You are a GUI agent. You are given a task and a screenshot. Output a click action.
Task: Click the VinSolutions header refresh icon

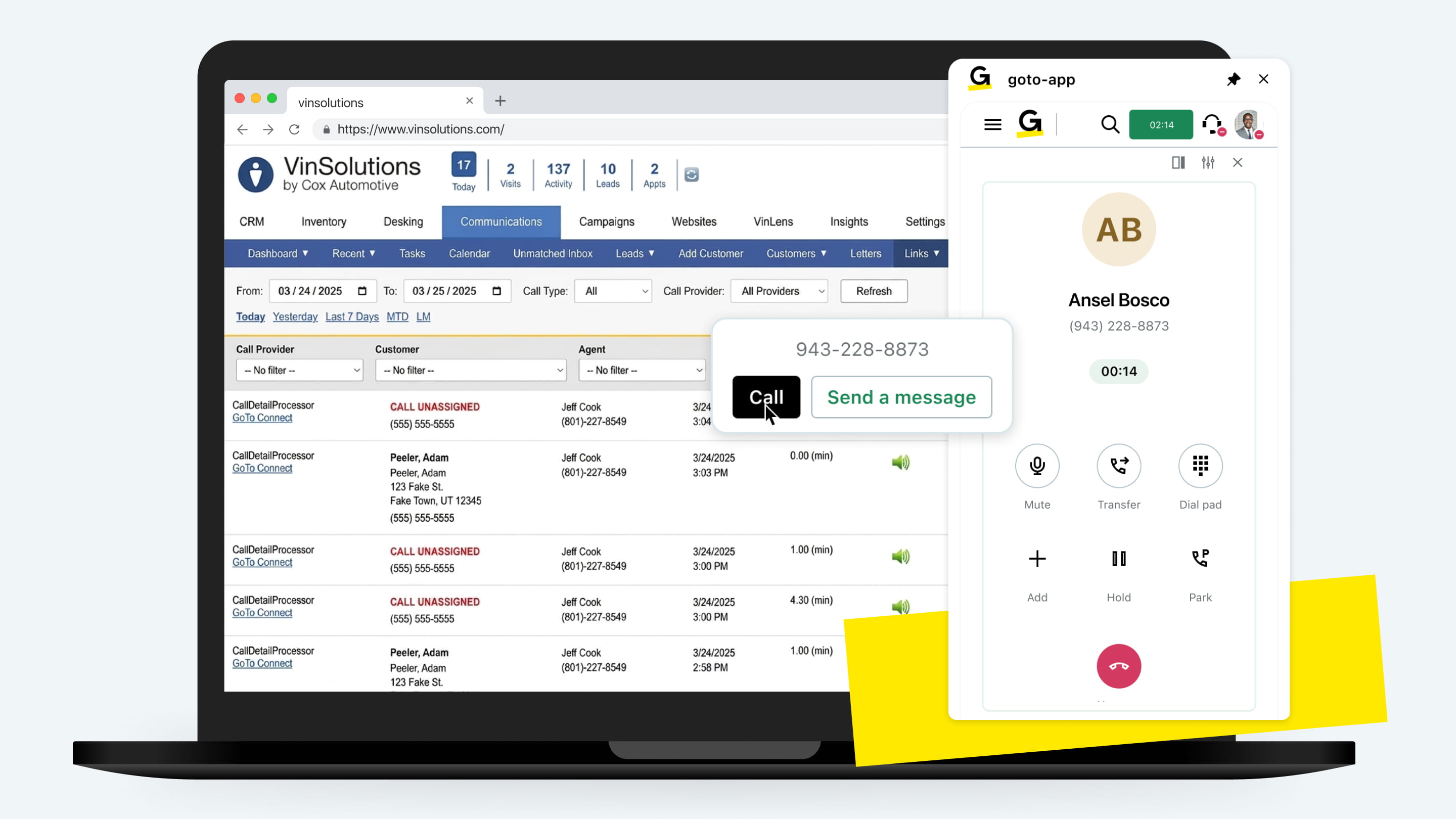pos(691,174)
